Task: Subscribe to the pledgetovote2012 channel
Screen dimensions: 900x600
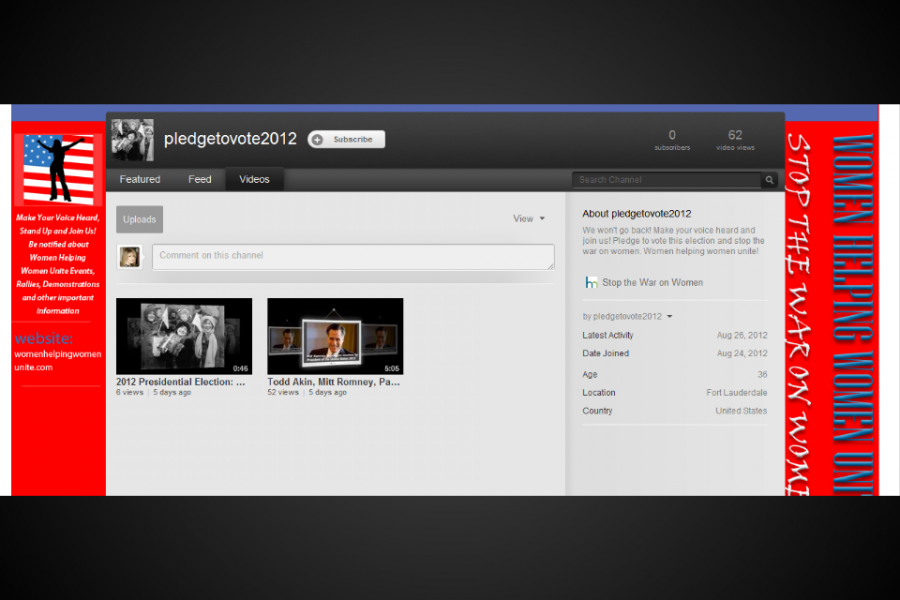Action: click(x=347, y=140)
